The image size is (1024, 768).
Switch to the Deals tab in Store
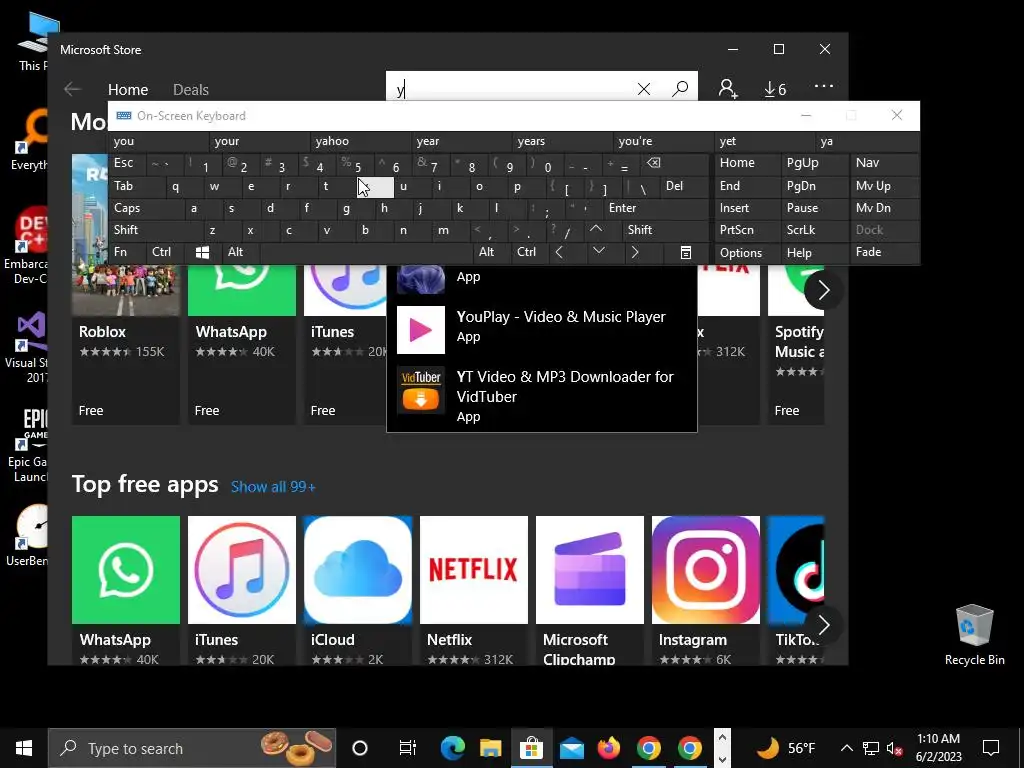tap(191, 89)
